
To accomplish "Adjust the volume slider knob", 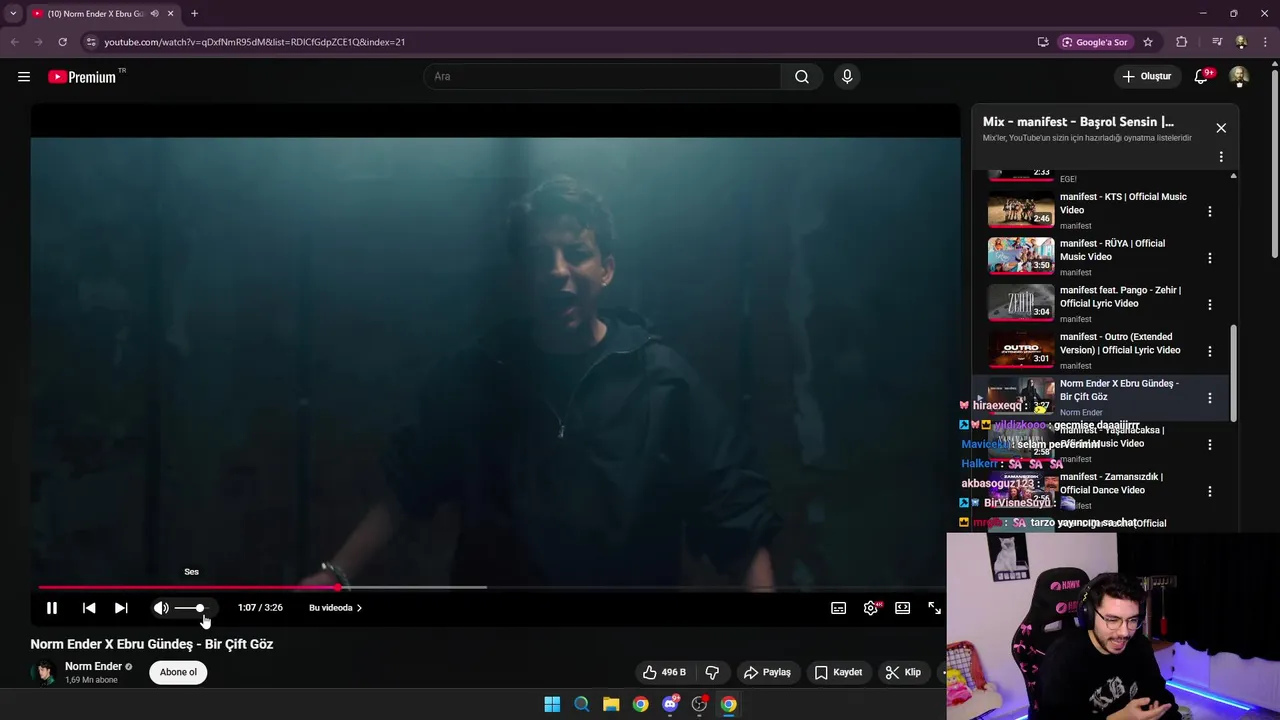I will (200, 608).
